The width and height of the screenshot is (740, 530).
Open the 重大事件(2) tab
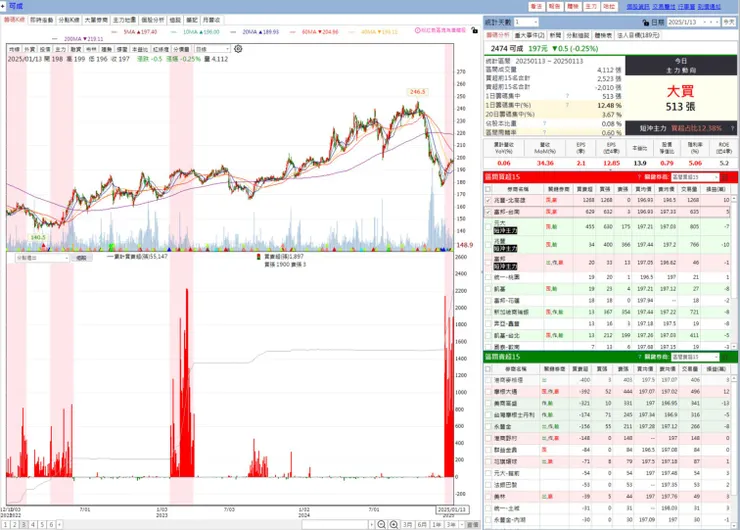click(529, 35)
